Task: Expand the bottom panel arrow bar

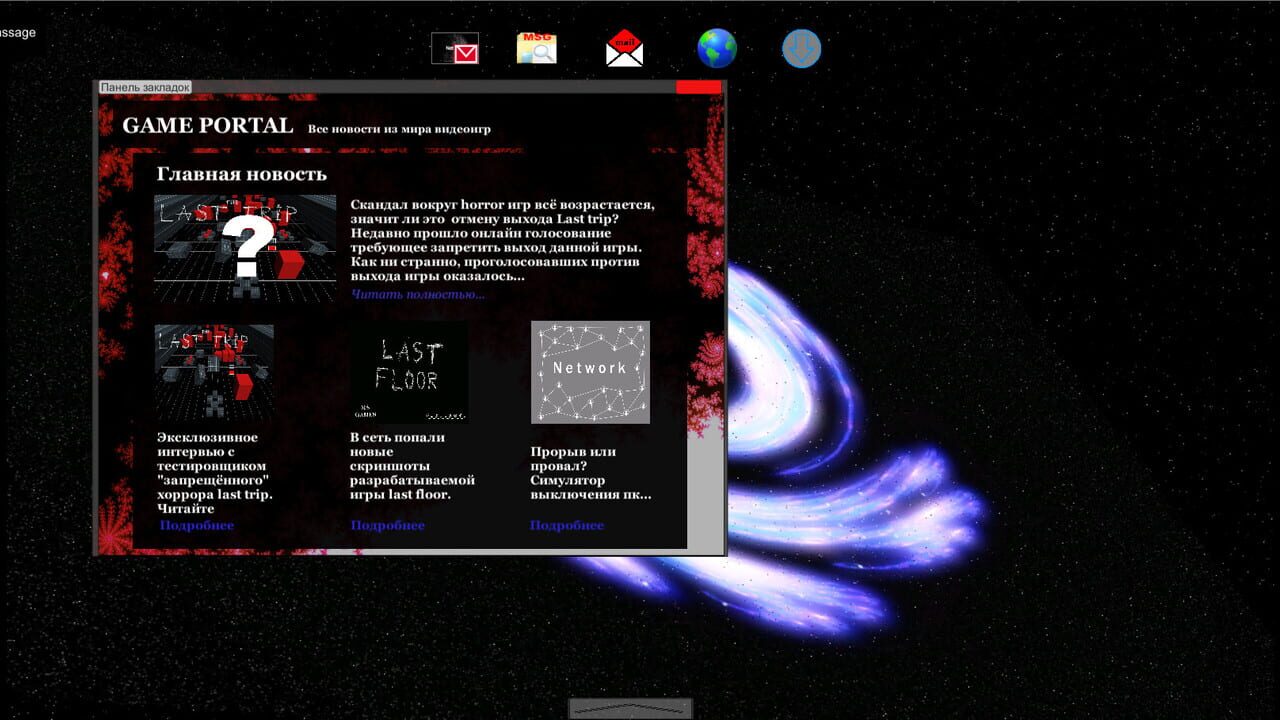Action: click(x=630, y=708)
